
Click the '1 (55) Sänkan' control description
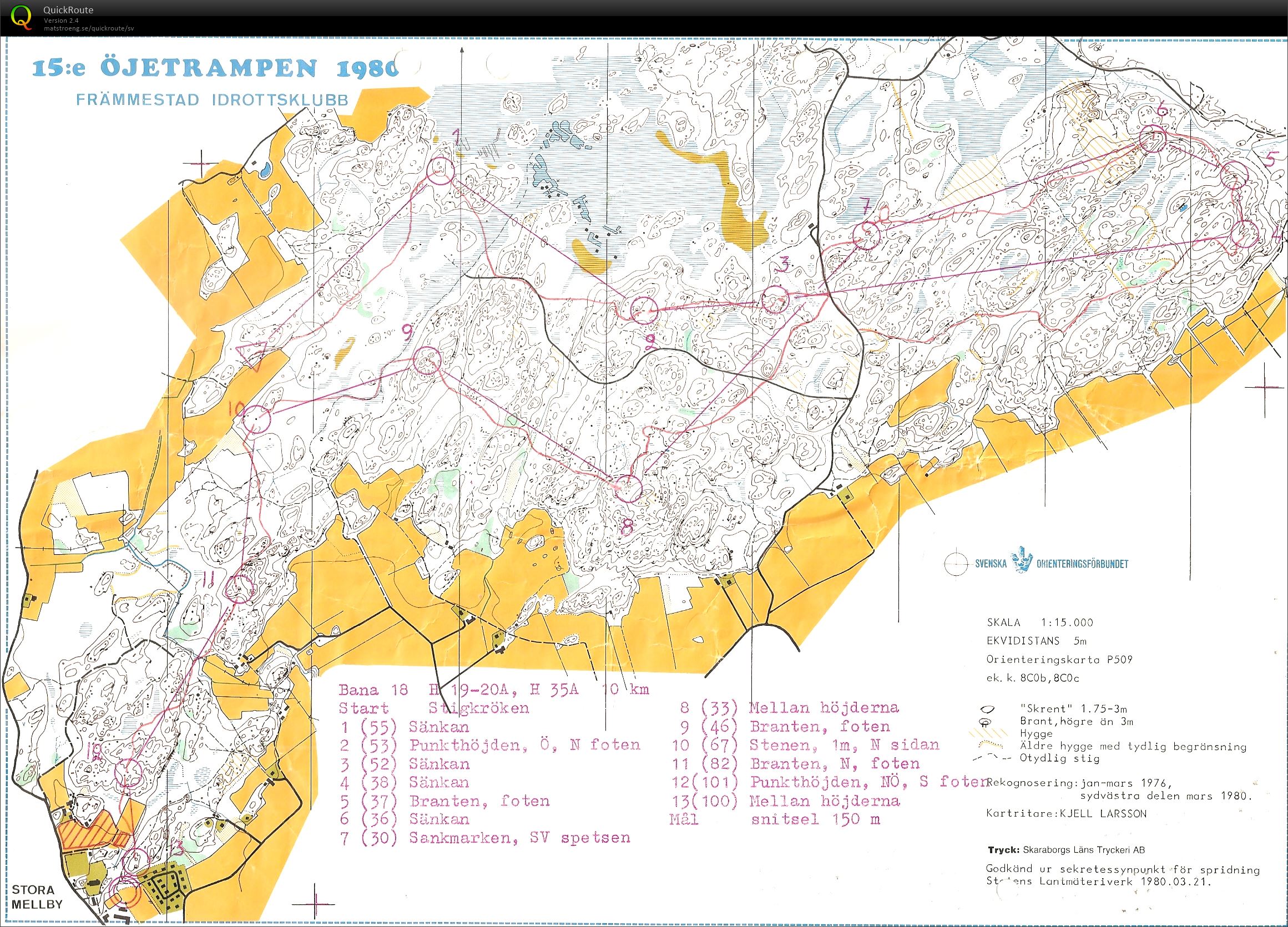point(404,727)
